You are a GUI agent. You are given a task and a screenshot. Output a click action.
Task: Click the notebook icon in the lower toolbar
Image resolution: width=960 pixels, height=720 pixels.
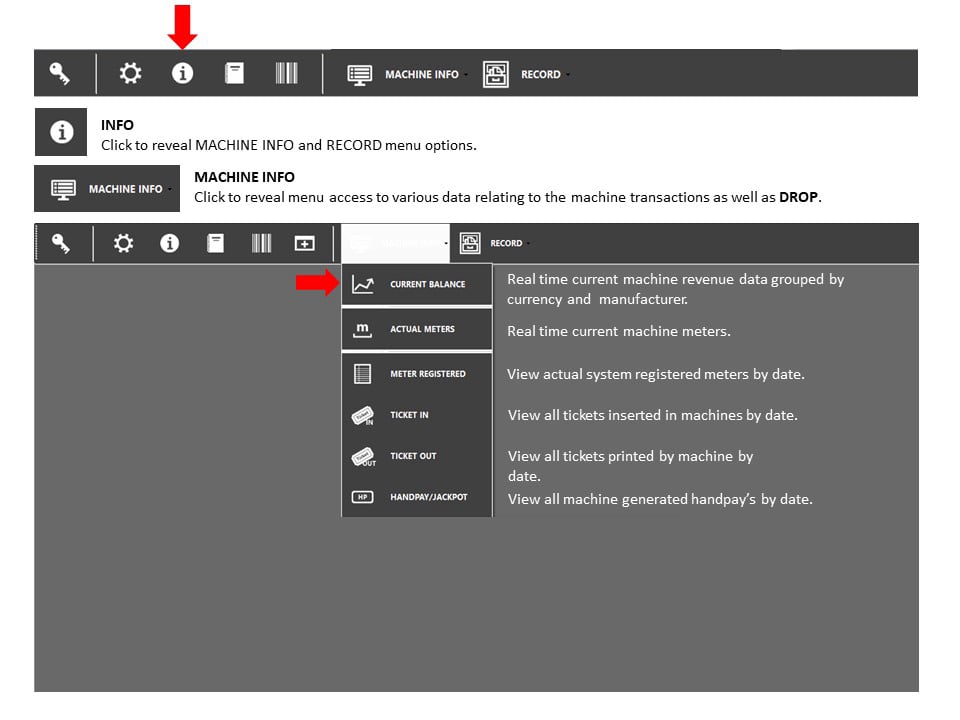pyautogui.click(x=216, y=244)
